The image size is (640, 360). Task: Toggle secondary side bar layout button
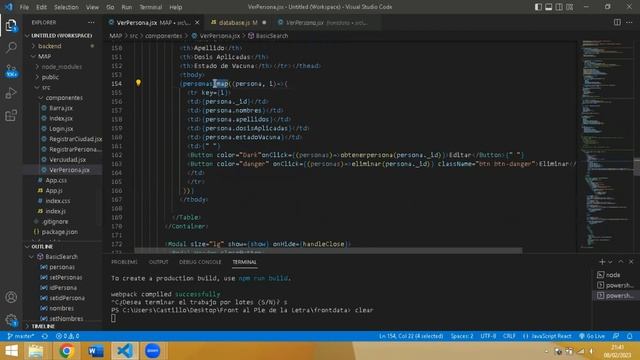(x=559, y=7)
